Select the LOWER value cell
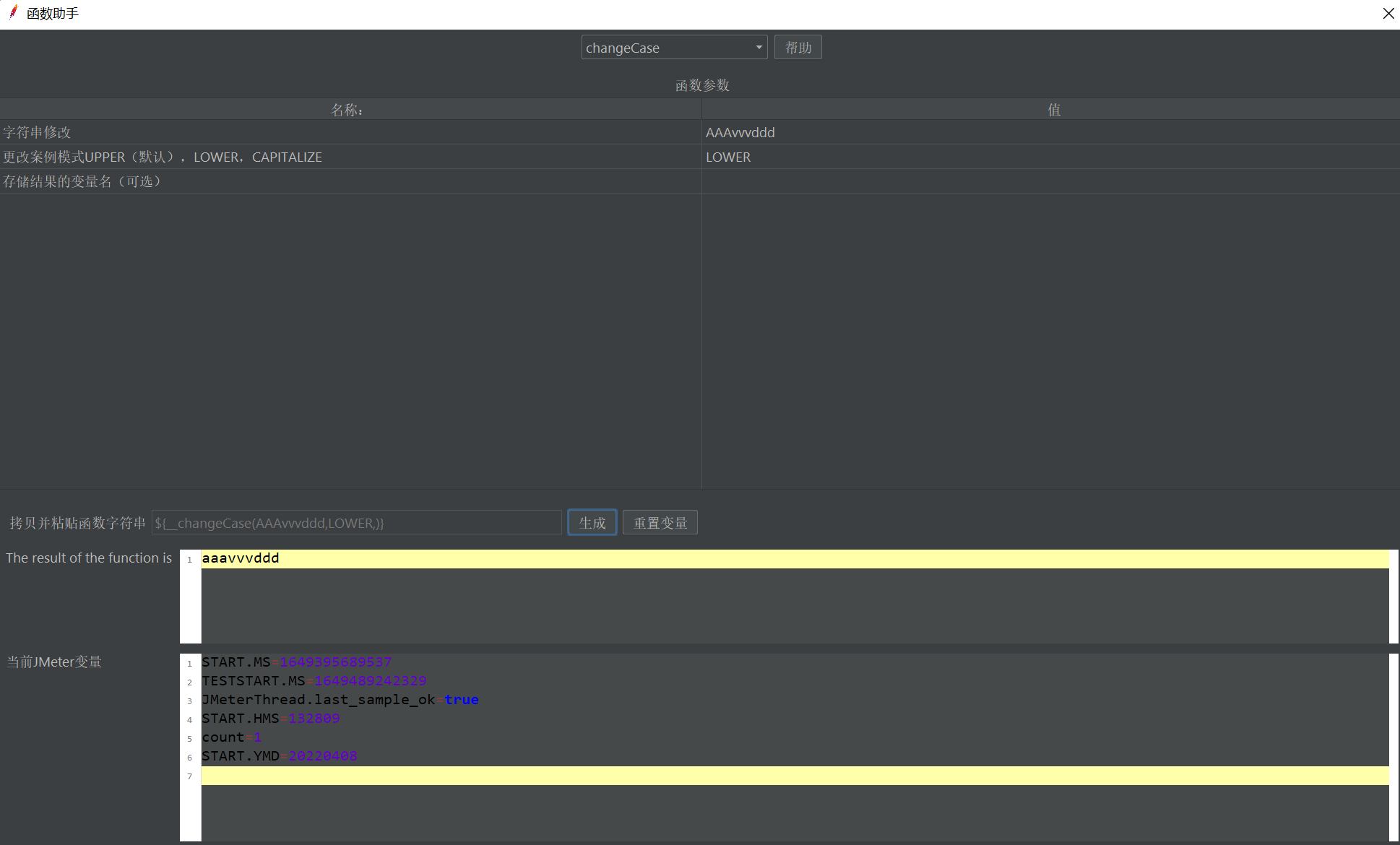The image size is (1400, 845). click(x=1050, y=157)
